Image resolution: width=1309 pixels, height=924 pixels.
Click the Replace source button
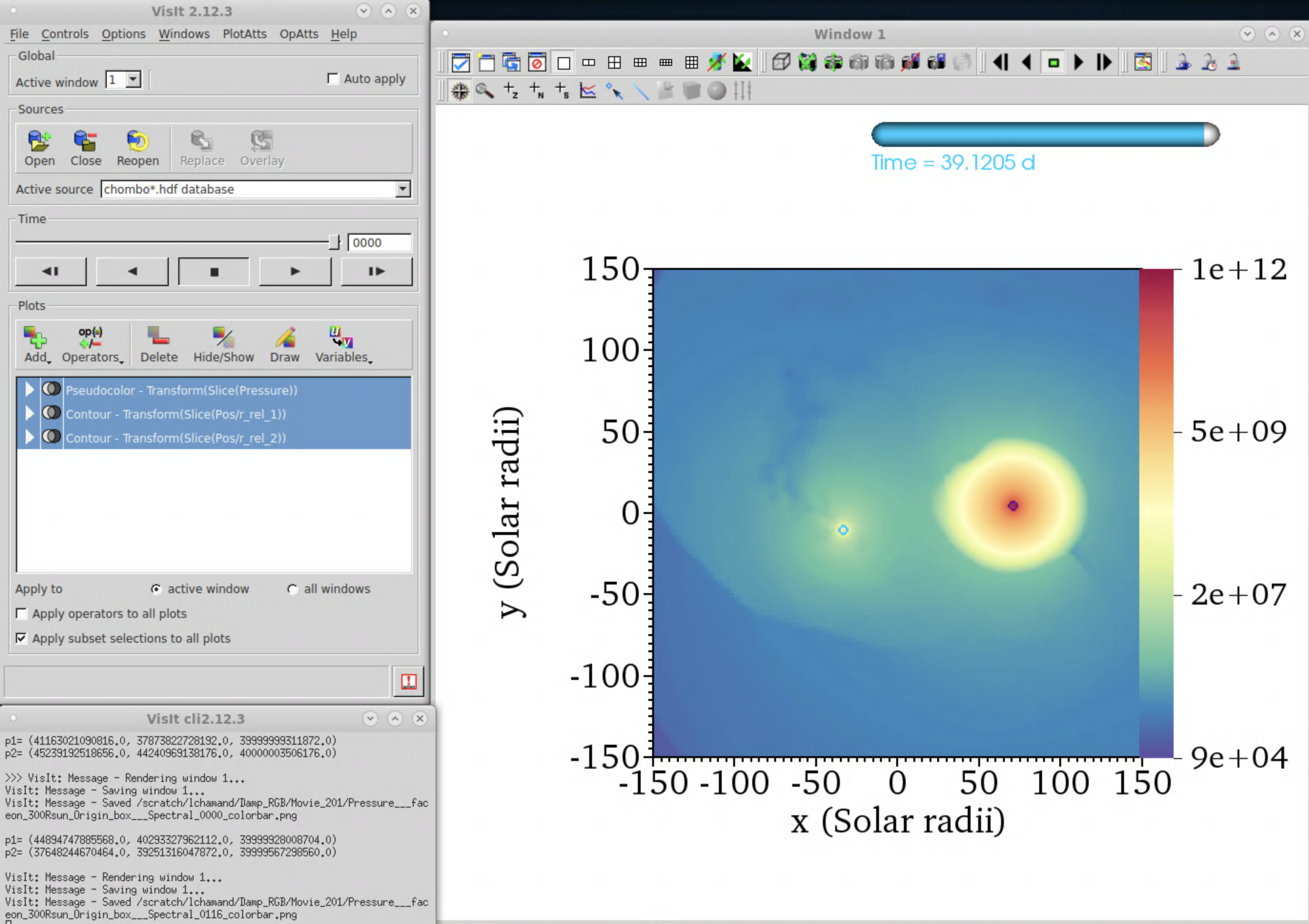coord(202,148)
